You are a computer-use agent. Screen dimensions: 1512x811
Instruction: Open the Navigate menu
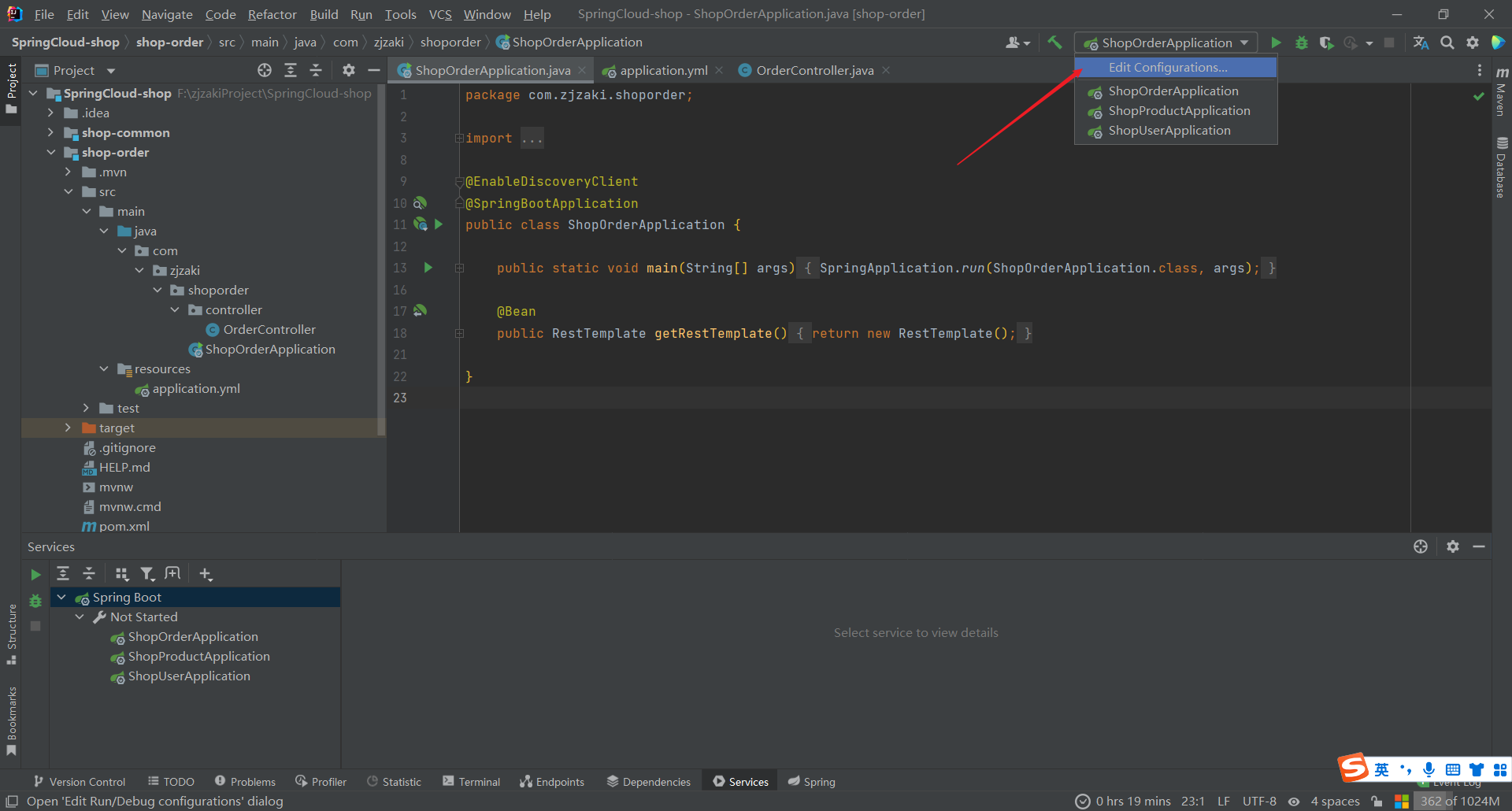pos(167,14)
